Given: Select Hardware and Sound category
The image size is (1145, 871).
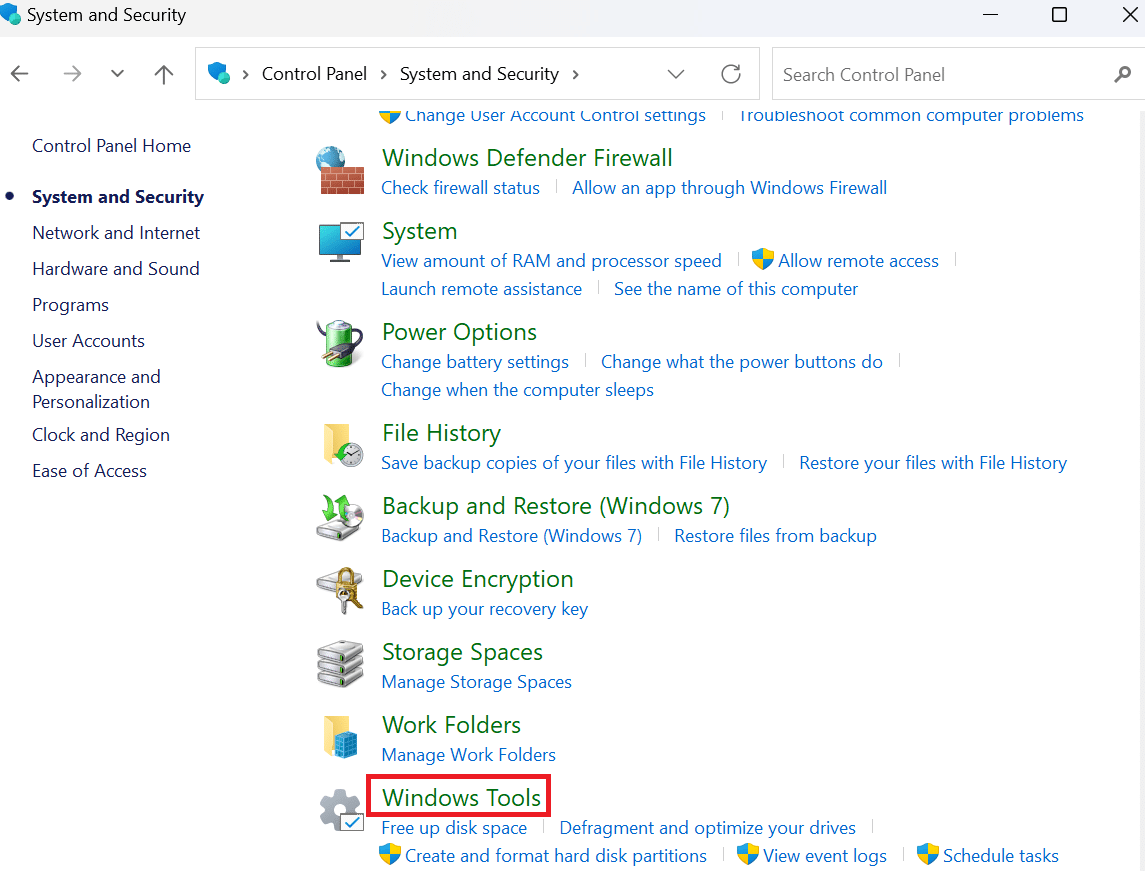Looking at the screenshot, I should (x=115, y=268).
